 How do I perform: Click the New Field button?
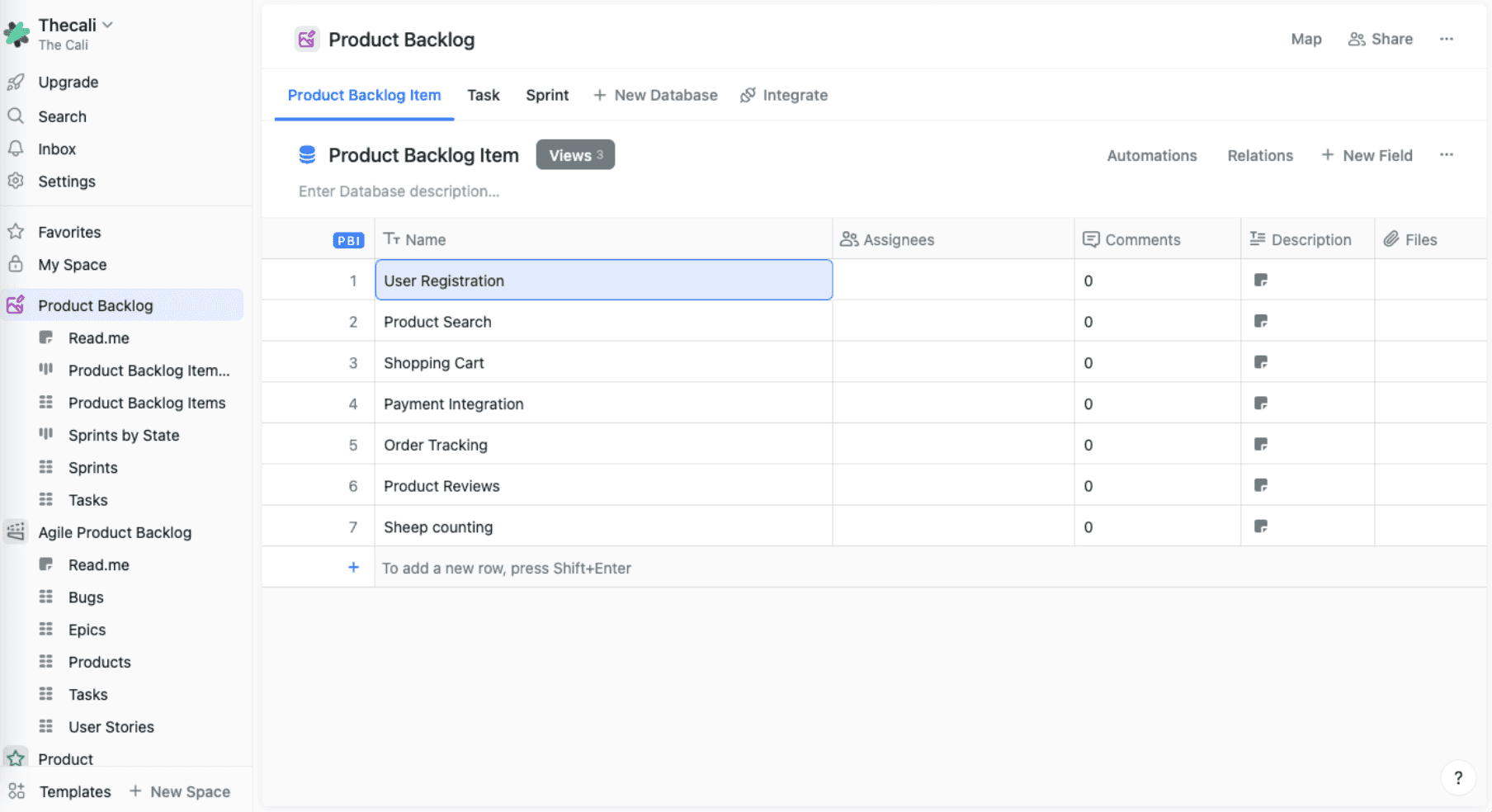[x=1367, y=155]
